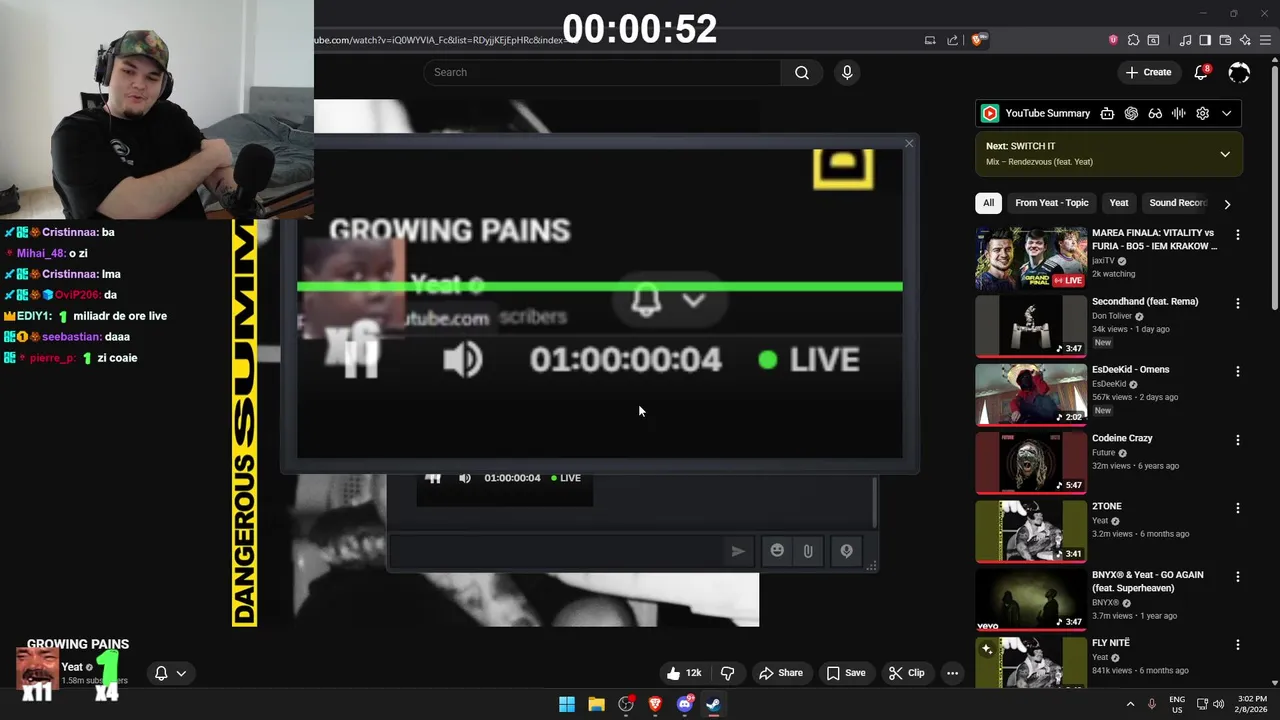
Task: Expand the Next: SWITCH IT playlist panel
Action: (x=1225, y=154)
